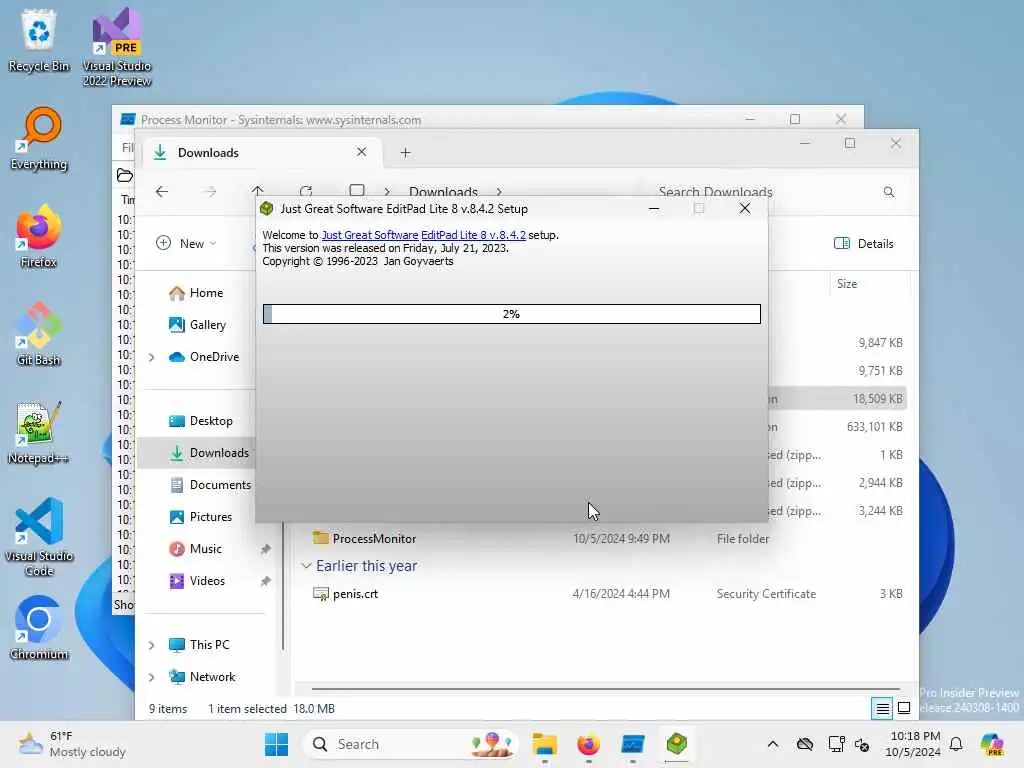The width and height of the screenshot is (1024, 768).
Task: Show hidden system tray icons
Action: (773, 744)
